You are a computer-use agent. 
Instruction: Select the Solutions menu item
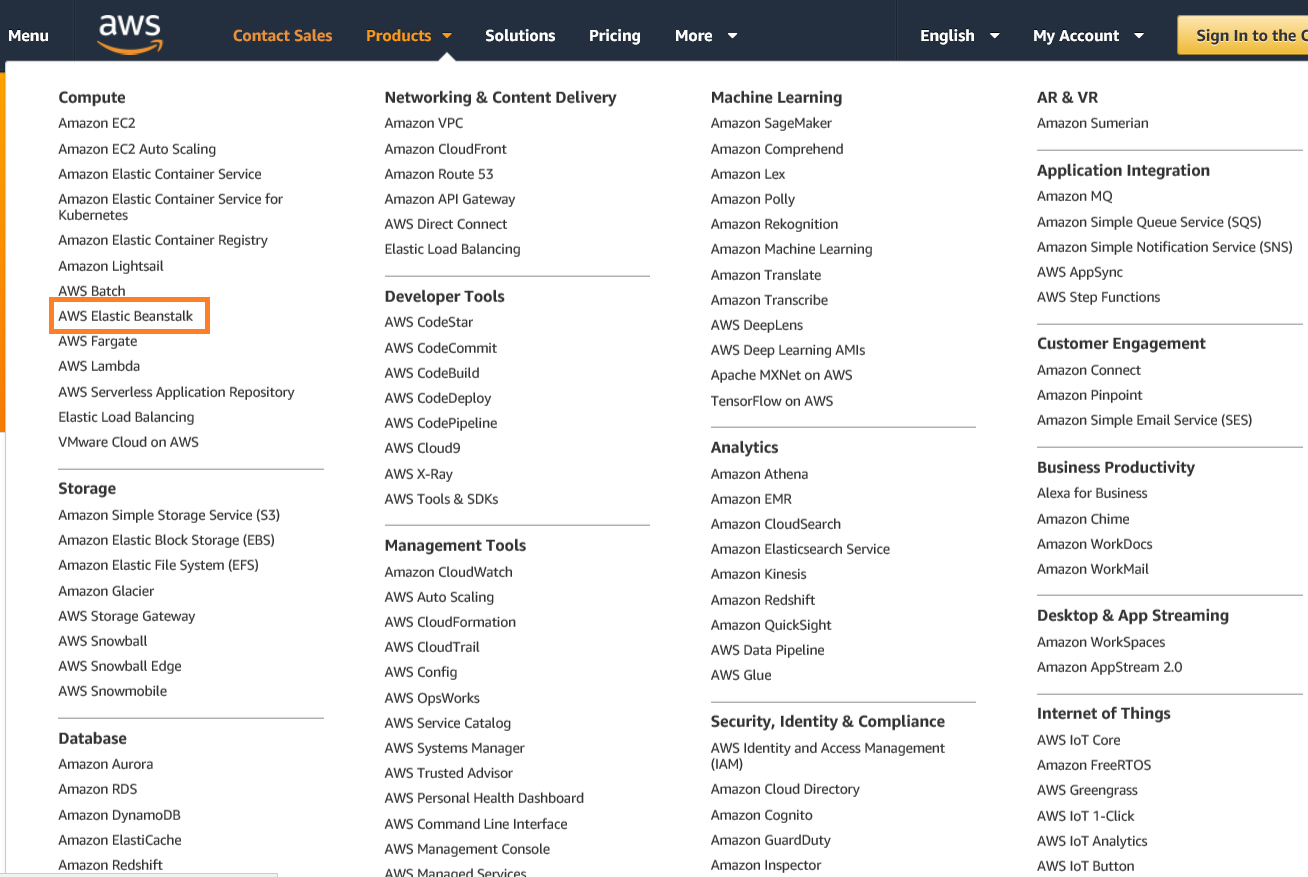pyautogui.click(x=520, y=34)
